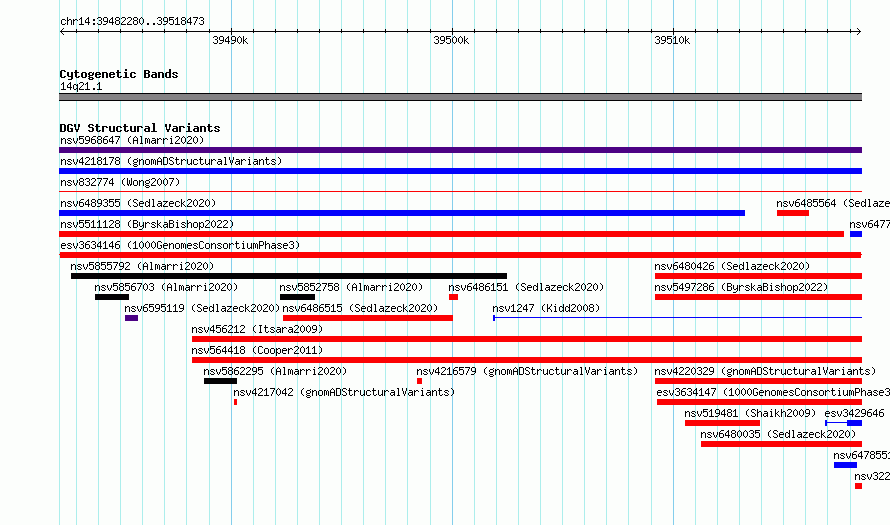Click the 14q21.1 cytogenetic band bar
Screen dimensions: 890x525
click(460, 97)
